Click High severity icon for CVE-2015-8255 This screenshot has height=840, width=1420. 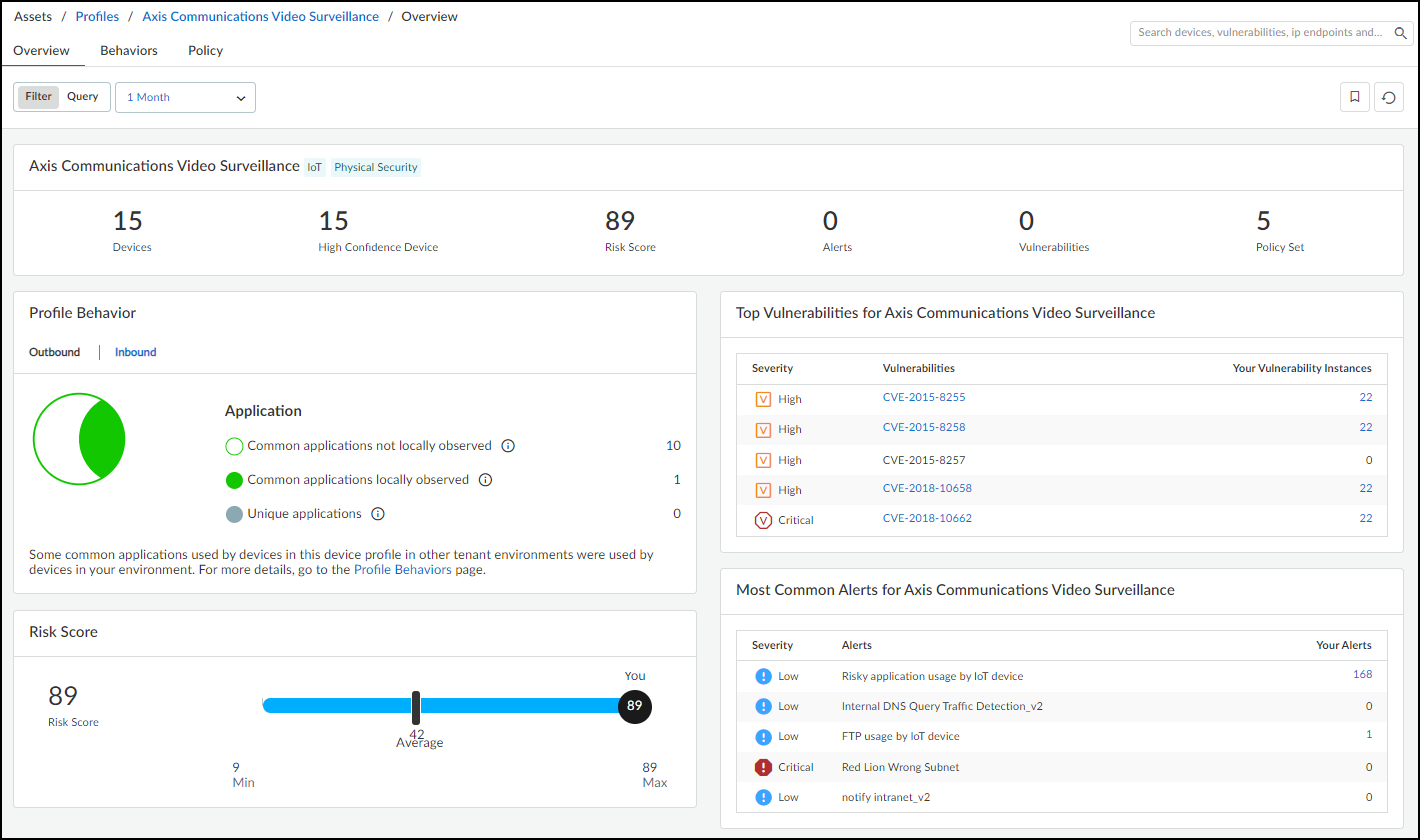(763, 399)
